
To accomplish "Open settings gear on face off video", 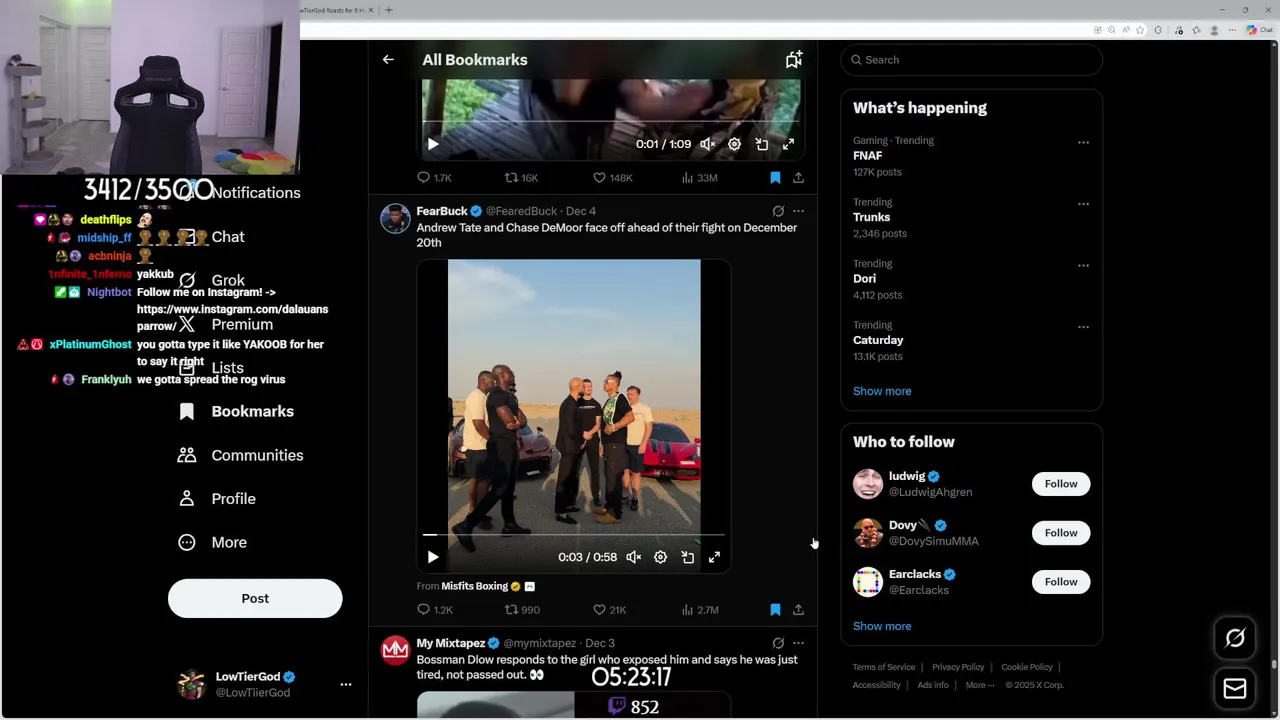I will (660, 557).
